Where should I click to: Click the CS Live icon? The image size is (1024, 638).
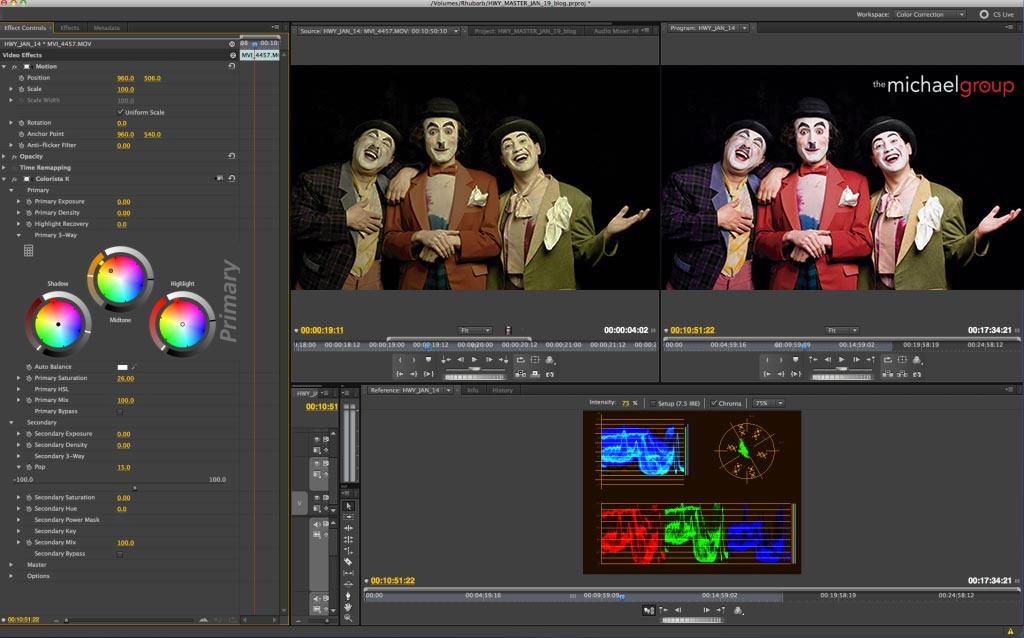click(984, 15)
